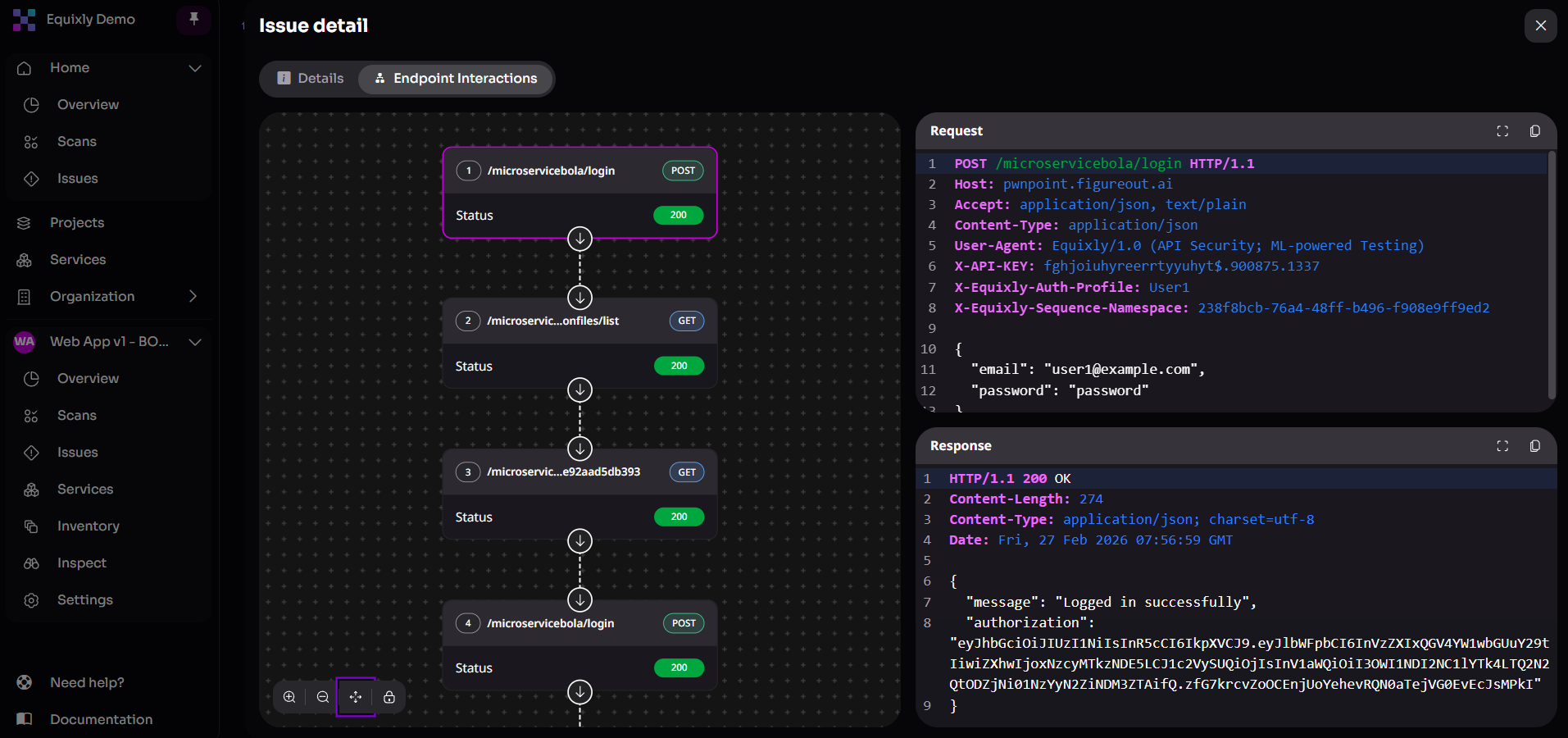Open Inspect from the sidebar
1568x738 pixels.
pyautogui.click(x=81, y=563)
